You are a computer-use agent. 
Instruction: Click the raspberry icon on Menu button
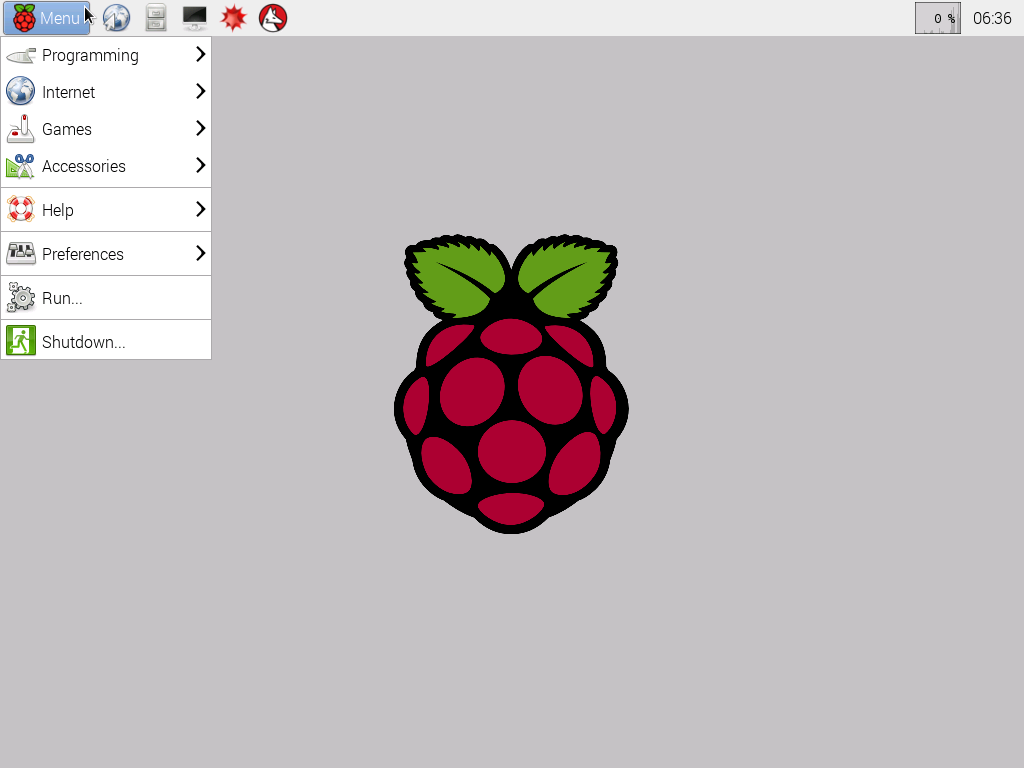click(24, 18)
